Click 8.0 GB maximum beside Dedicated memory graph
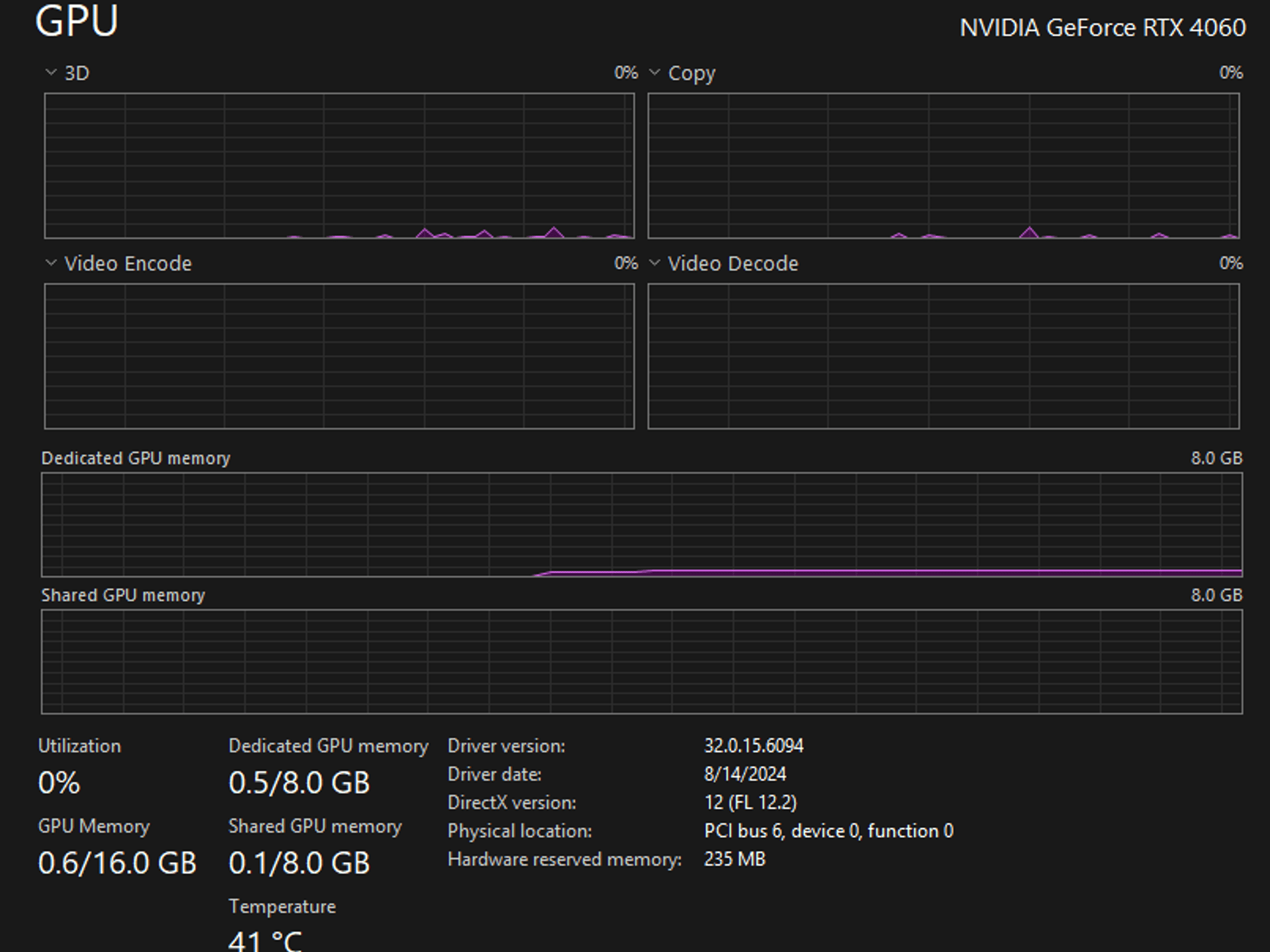This screenshot has height=952, width=1270. (1217, 458)
